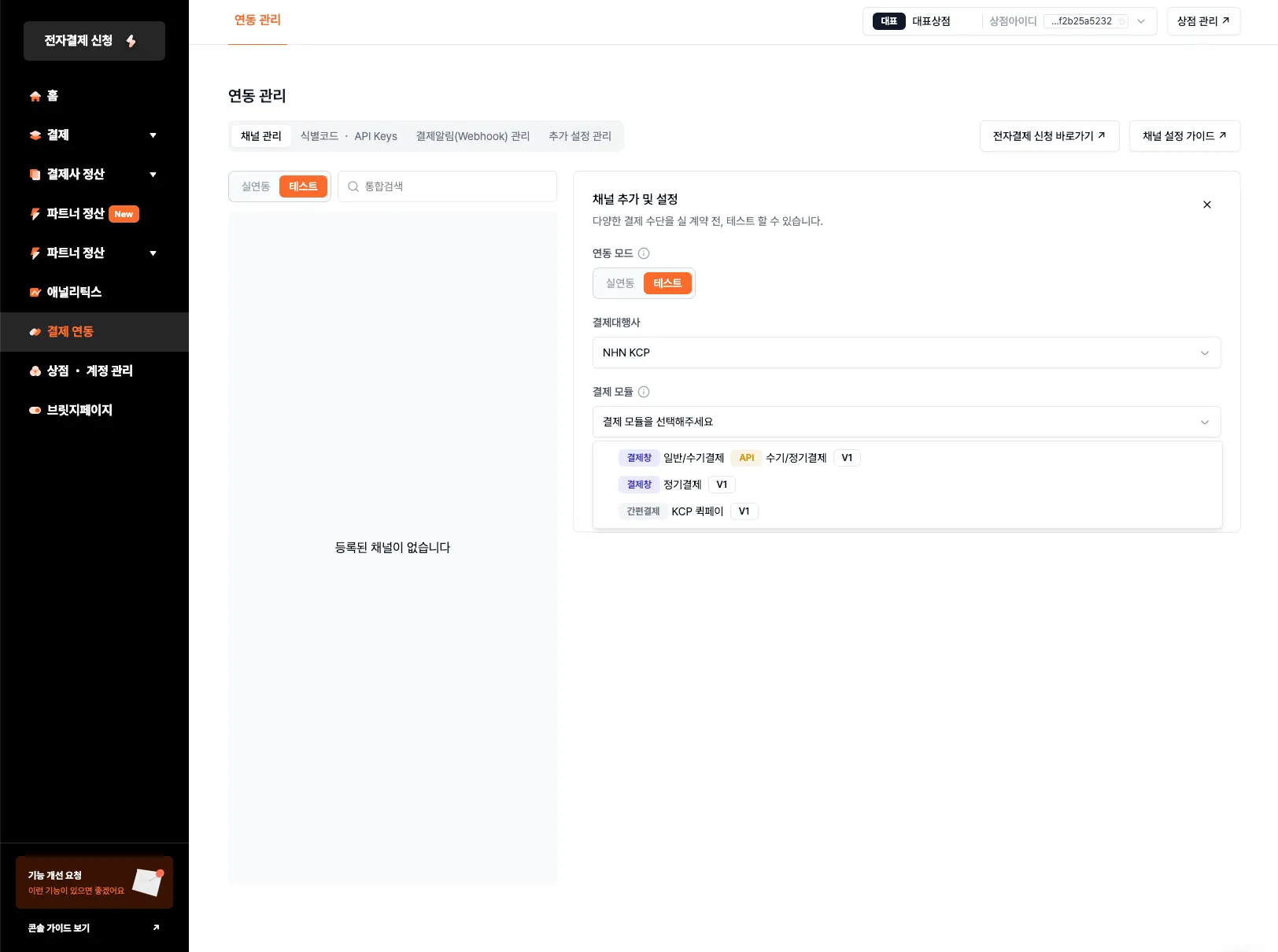Click the info icon beside 결제 모듈
Image resolution: width=1278 pixels, height=952 pixels.
pyautogui.click(x=644, y=392)
